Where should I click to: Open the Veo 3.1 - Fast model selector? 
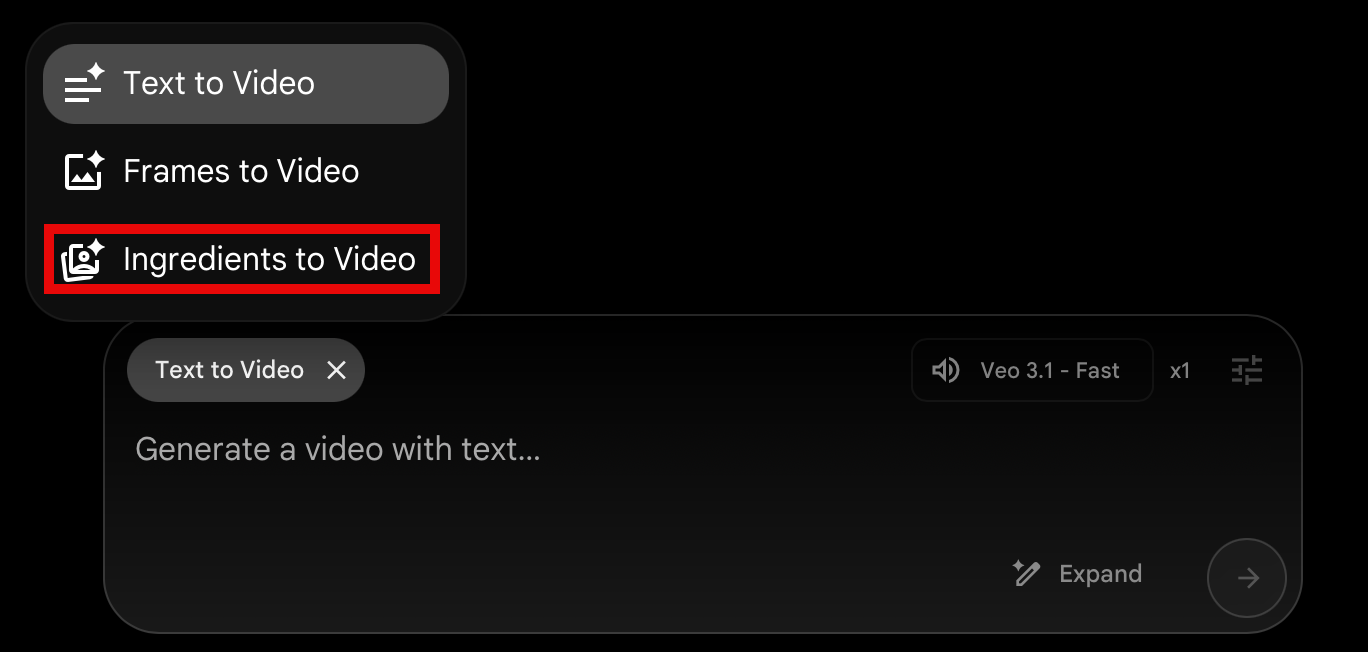tap(1032, 371)
